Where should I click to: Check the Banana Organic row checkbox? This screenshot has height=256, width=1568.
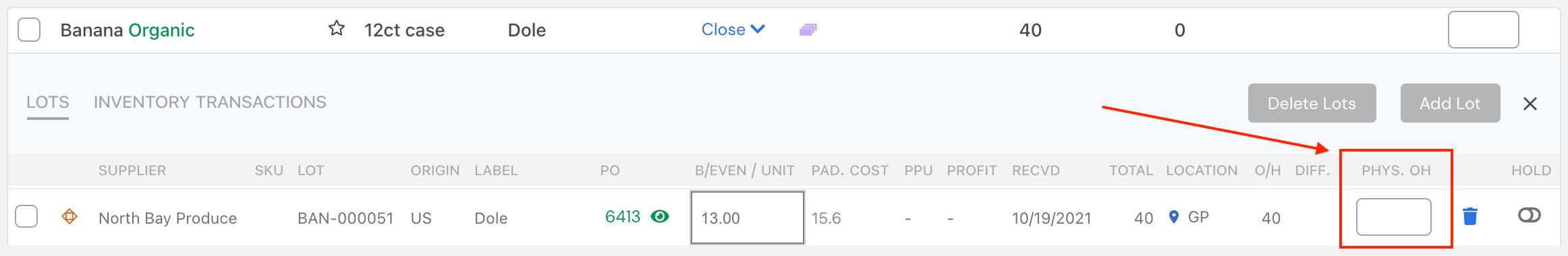click(x=29, y=30)
